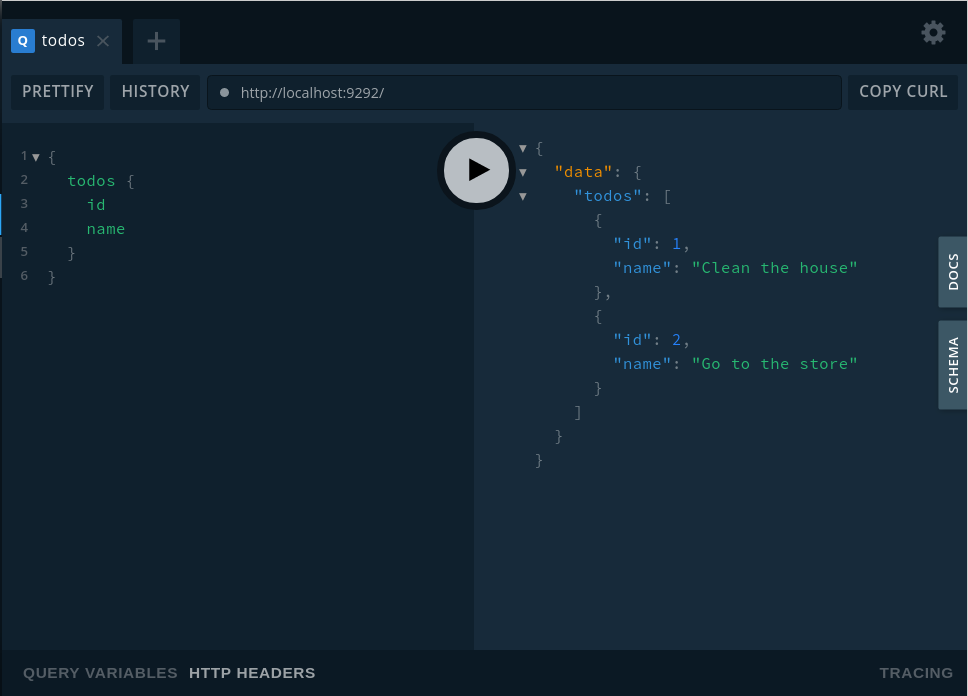Click the endpoint status dot icon
This screenshot has width=968, height=696.
click(x=224, y=92)
